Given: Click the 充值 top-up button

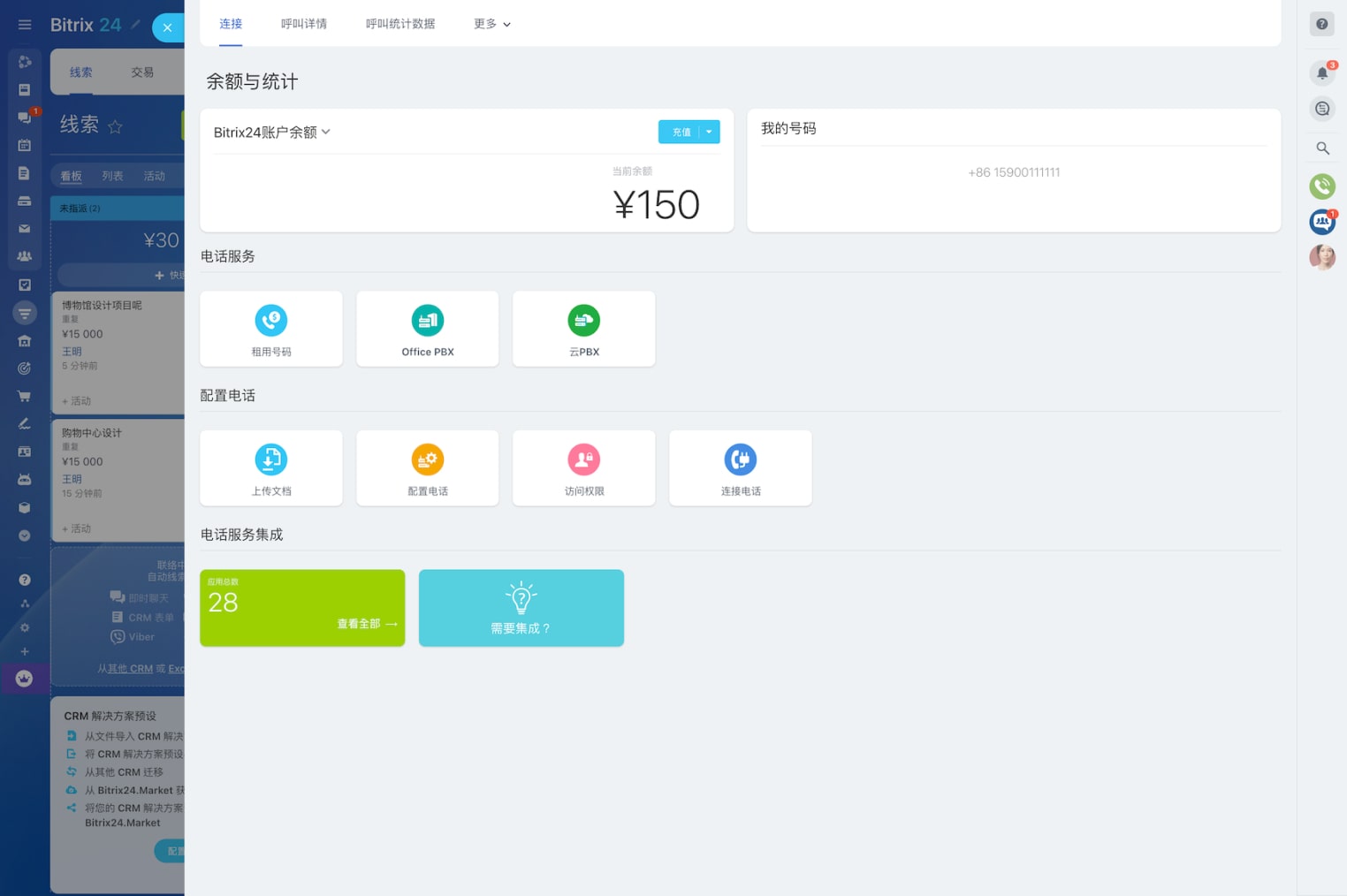Looking at the screenshot, I should coord(680,132).
